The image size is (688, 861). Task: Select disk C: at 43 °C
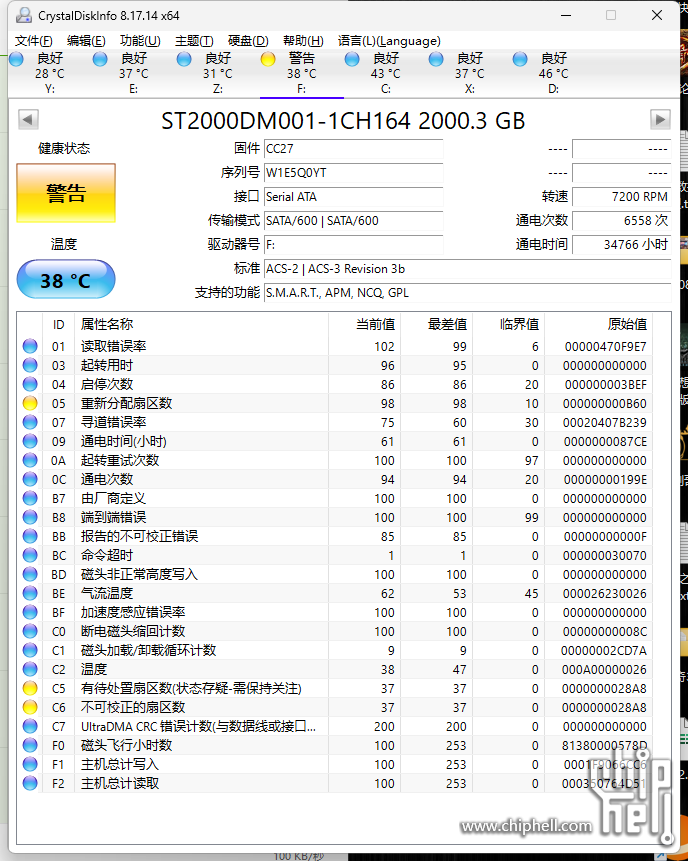click(x=385, y=73)
